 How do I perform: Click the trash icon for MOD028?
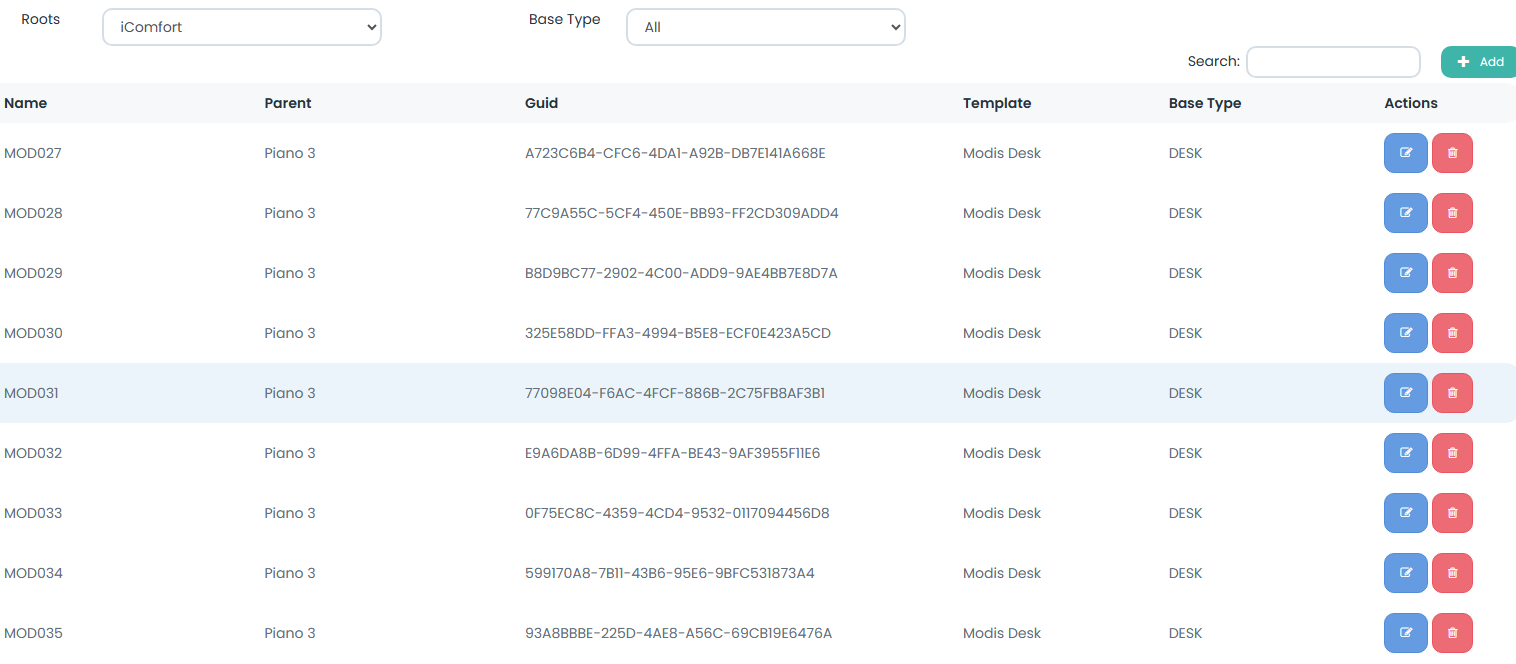tap(1452, 213)
